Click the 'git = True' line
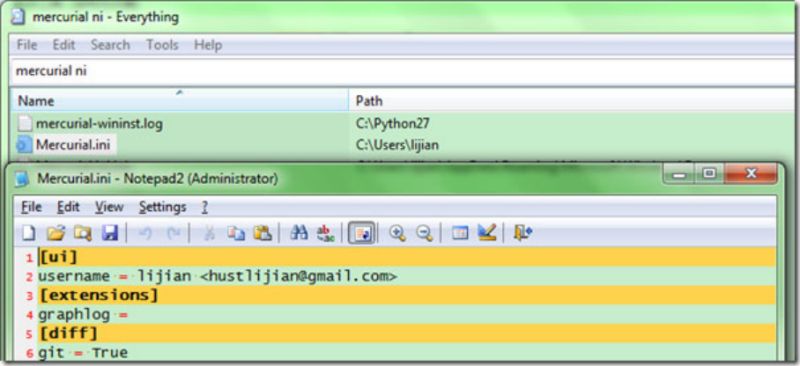 pos(407,352)
